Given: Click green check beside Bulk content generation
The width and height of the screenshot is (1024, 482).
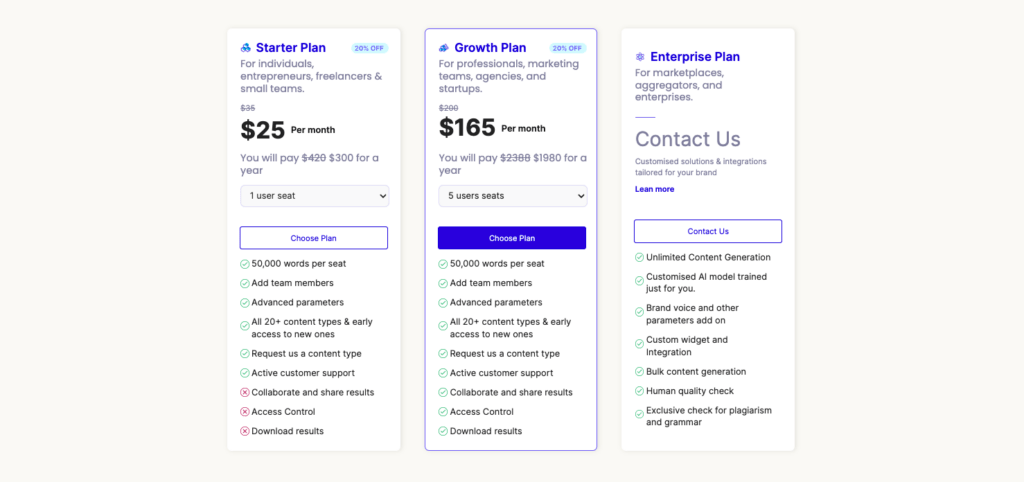Looking at the screenshot, I should pyautogui.click(x=639, y=372).
